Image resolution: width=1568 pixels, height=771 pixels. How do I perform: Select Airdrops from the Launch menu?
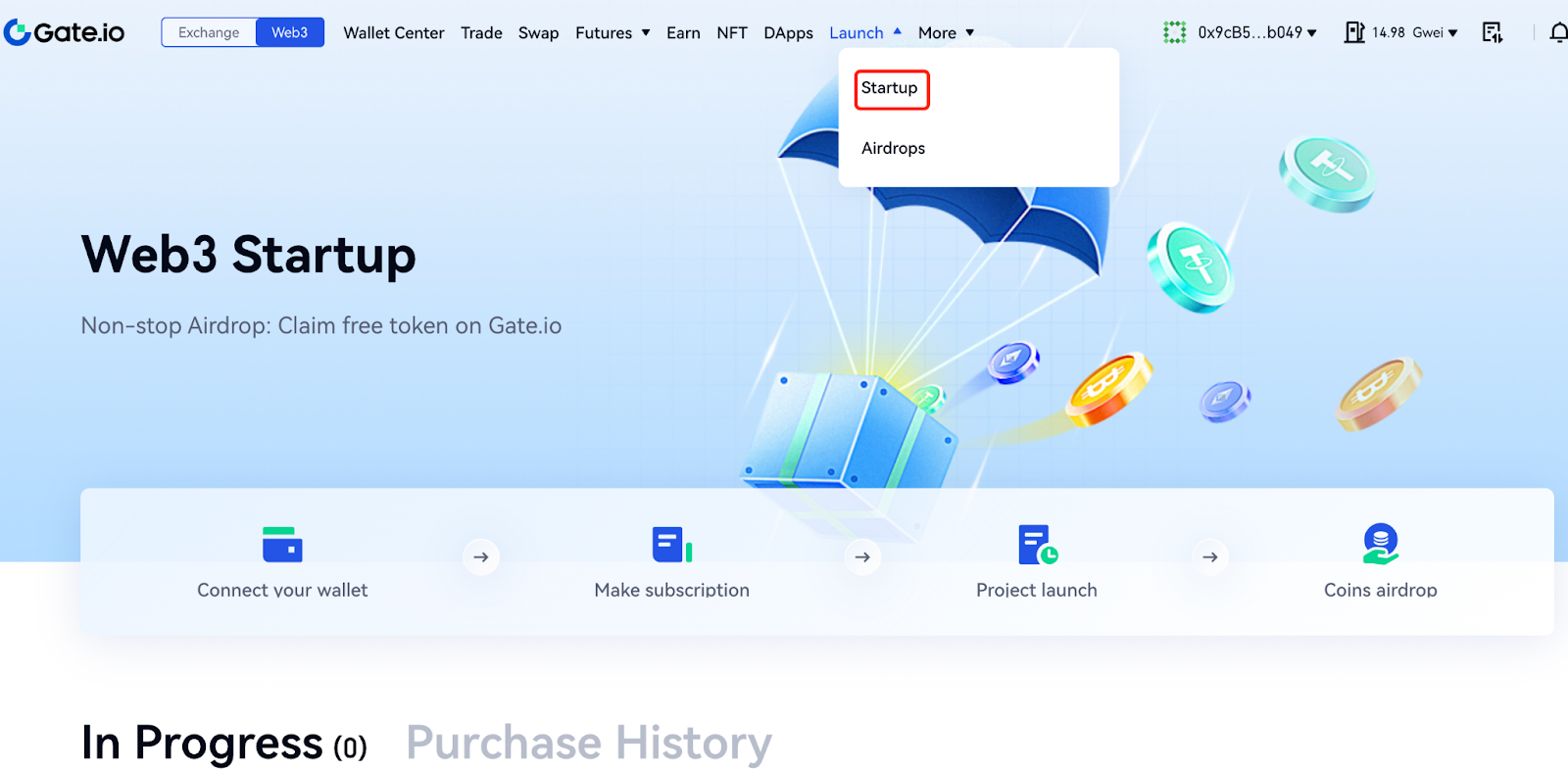point(893,148)
